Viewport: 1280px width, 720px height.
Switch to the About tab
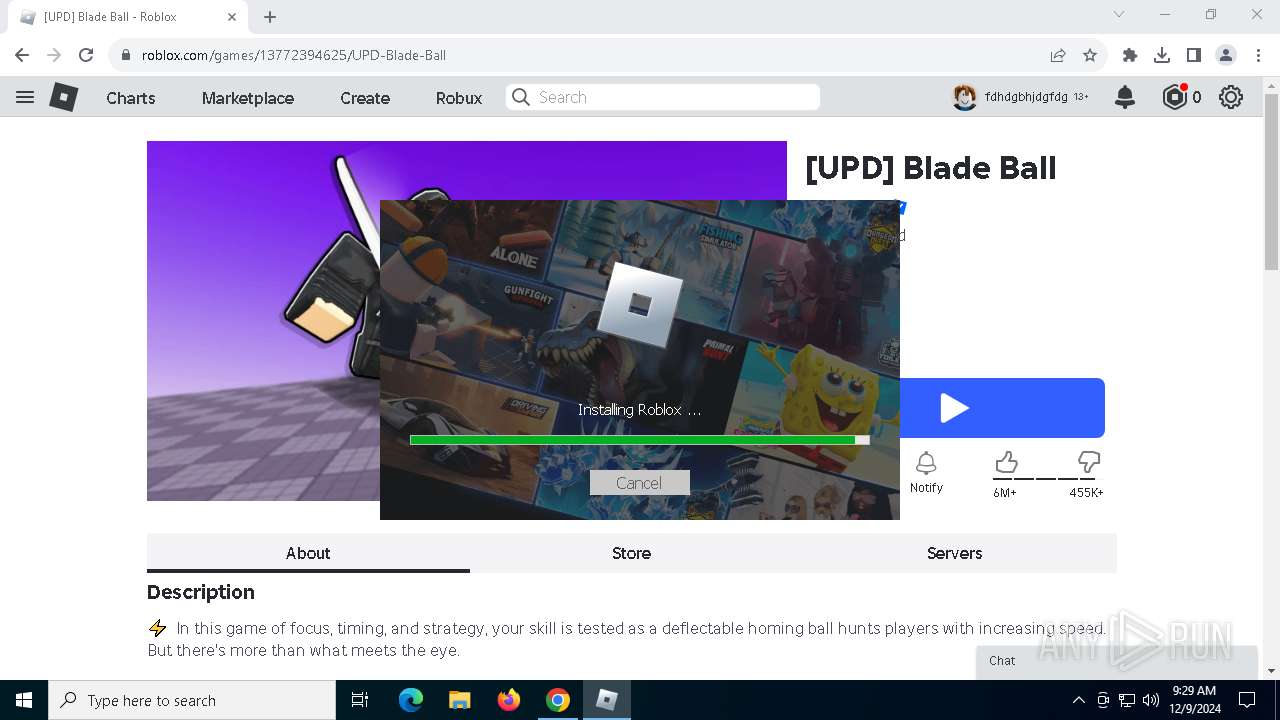308,553
